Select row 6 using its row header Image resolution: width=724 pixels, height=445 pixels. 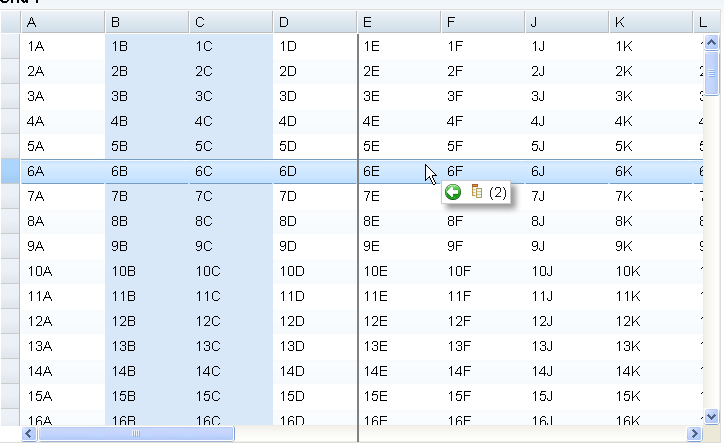[x=10, y=171]
